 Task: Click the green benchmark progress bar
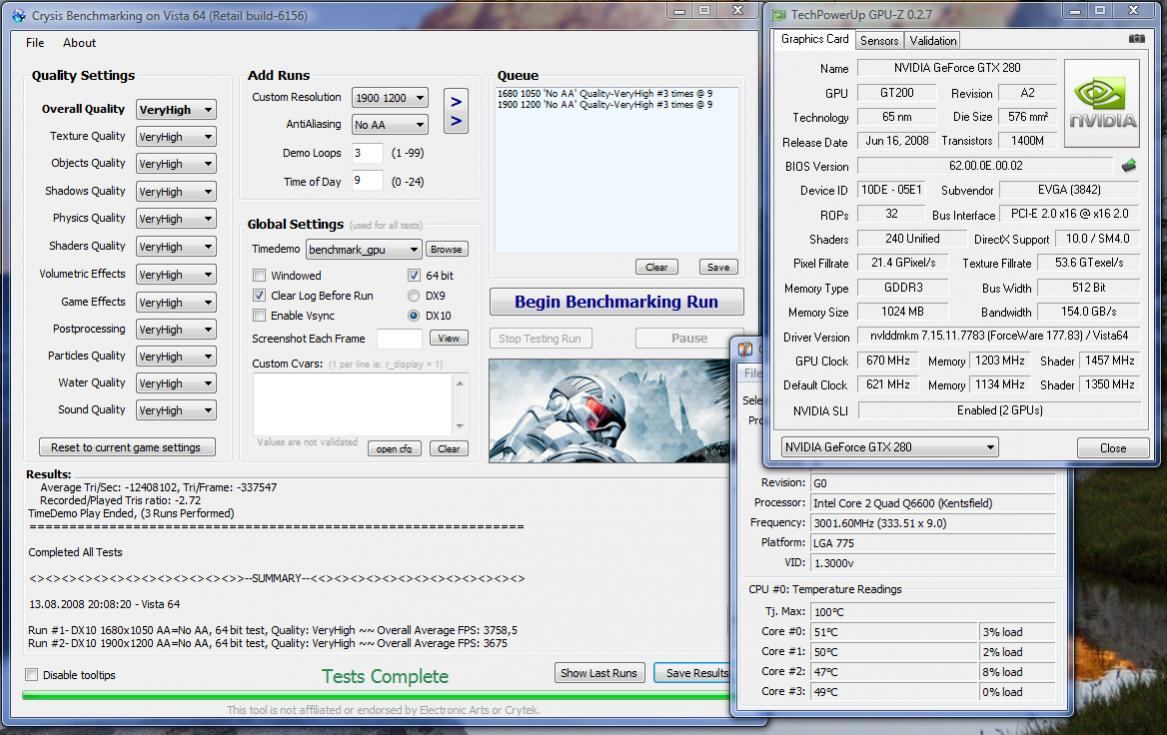pos(376,696)
